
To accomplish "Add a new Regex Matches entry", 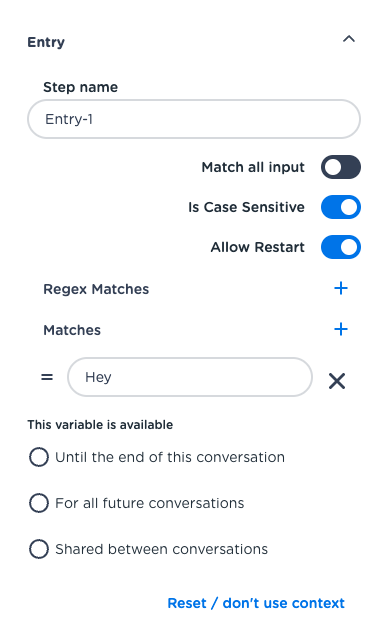I will (x=341, y=289).
